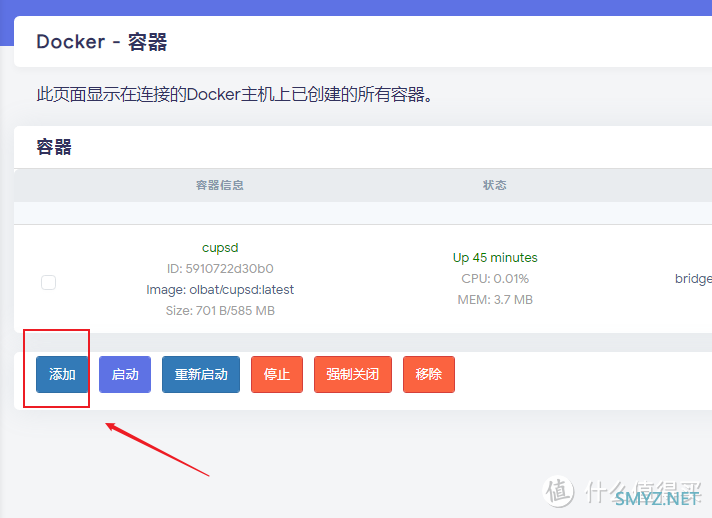Click the 状态 column header
Viewport: 712px width, 518px height.
495,185
